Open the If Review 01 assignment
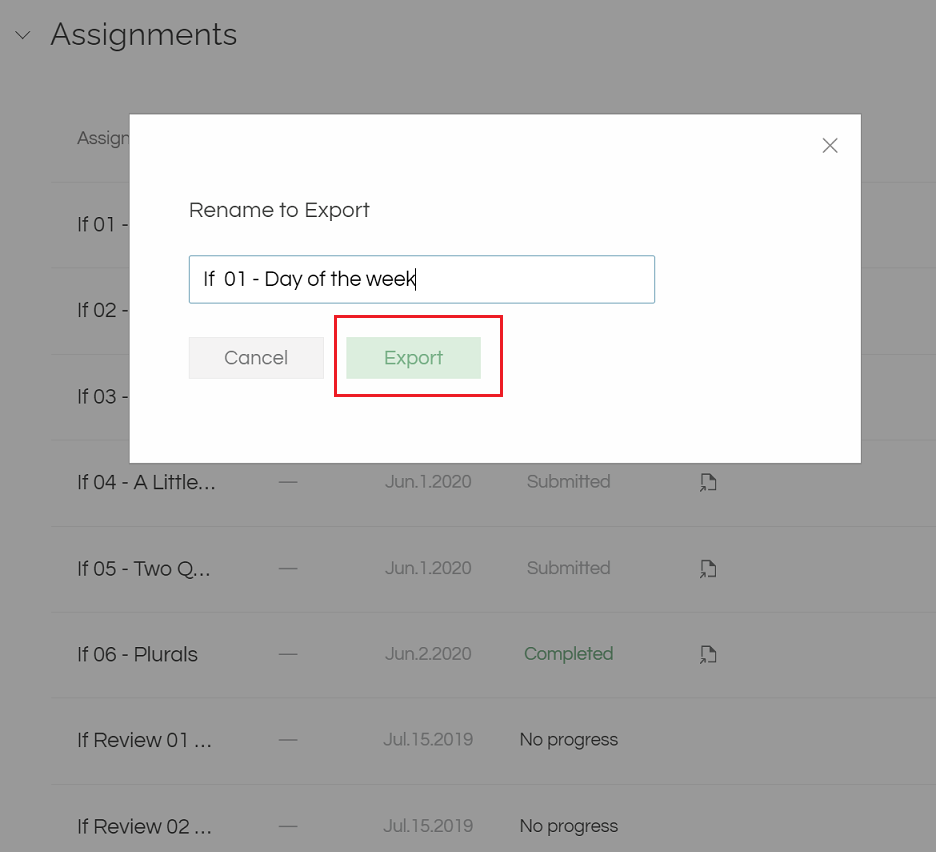Image resolution: width=936 pixels, height=852 pixels. pos(144,741)
